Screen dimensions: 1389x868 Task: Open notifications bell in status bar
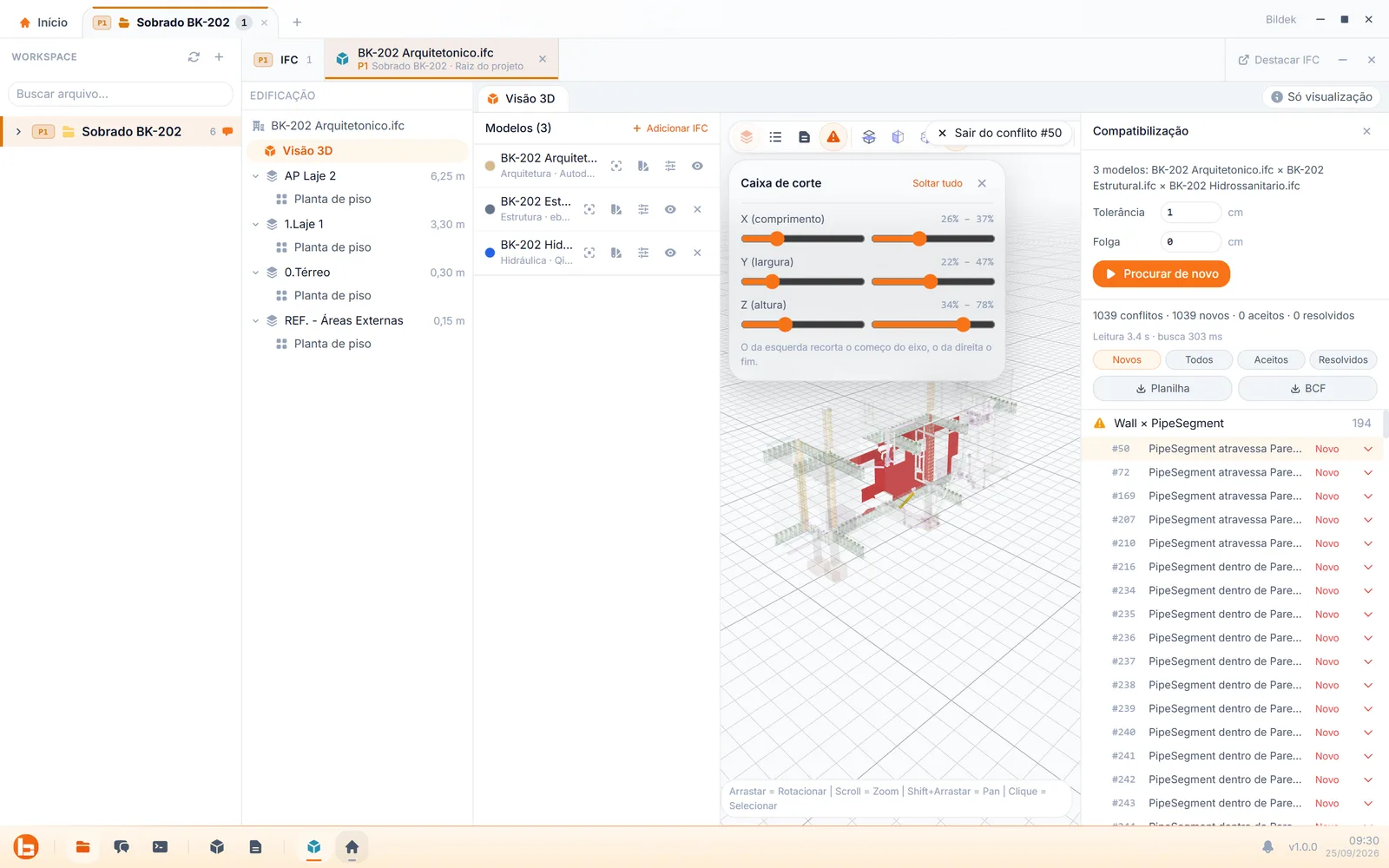(x=1267, y=846)
